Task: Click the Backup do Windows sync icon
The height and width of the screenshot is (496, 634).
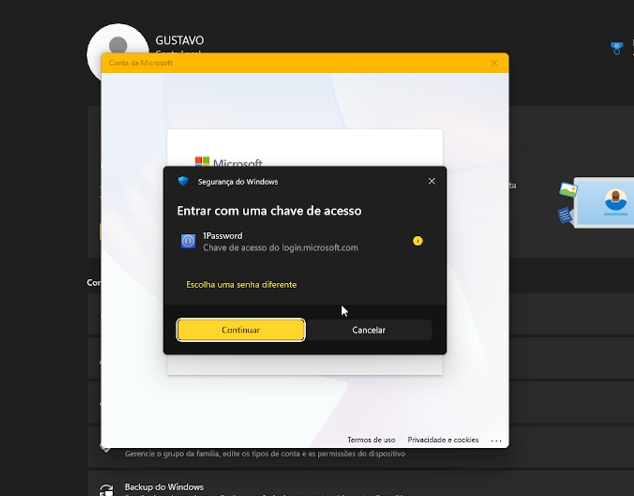Action: [x=106, y=490]
